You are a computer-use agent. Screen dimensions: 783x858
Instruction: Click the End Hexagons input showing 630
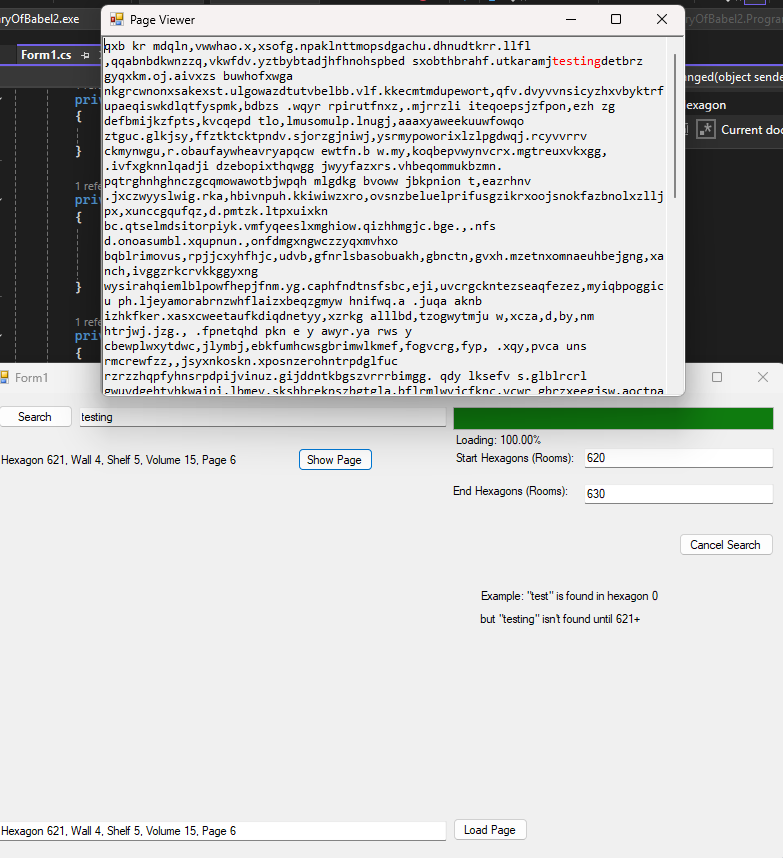(x=678, y=494)
